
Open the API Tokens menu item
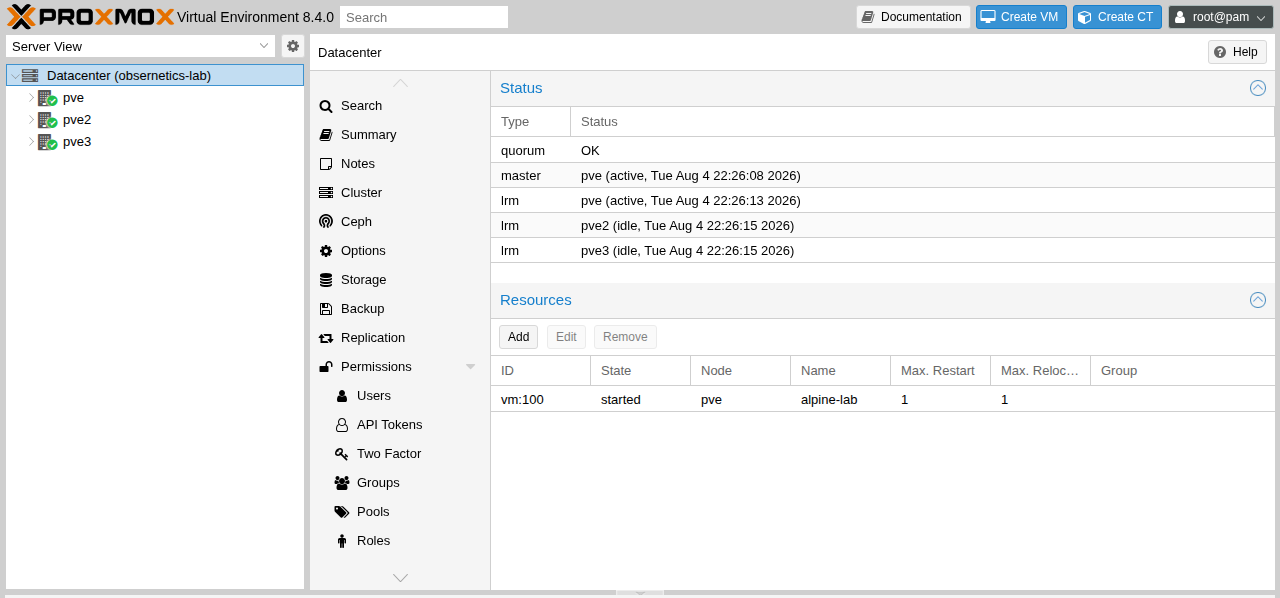coord(400,425)
